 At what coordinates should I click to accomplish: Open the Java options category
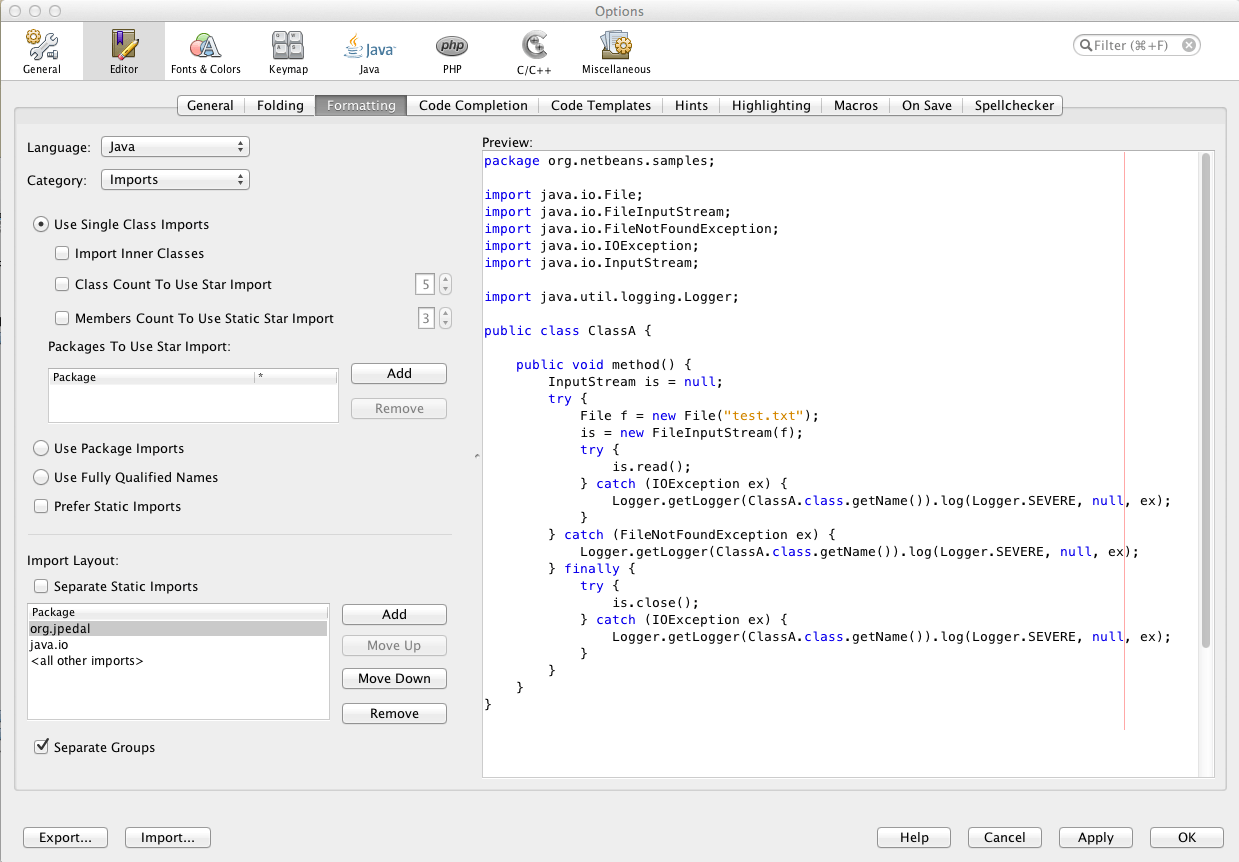coord(369,51)
